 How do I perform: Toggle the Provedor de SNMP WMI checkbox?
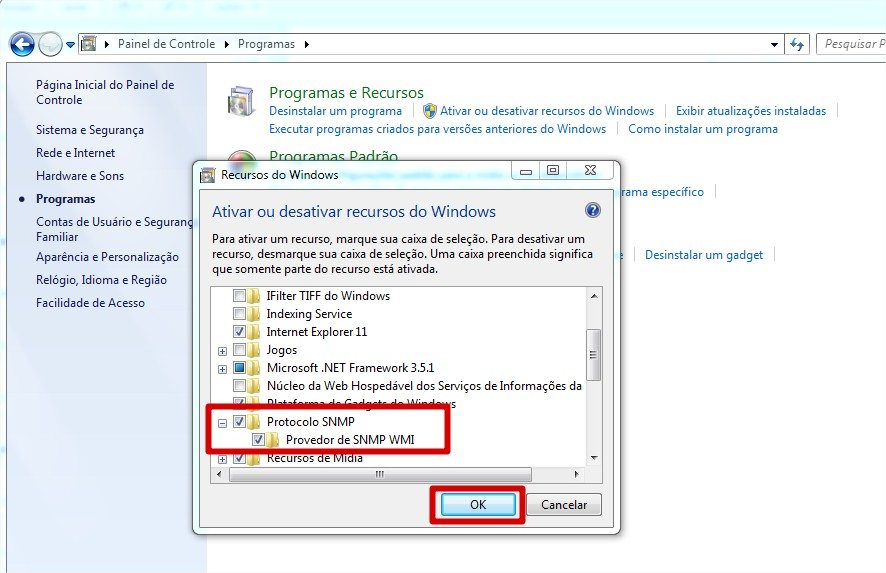tap(258, 440)
